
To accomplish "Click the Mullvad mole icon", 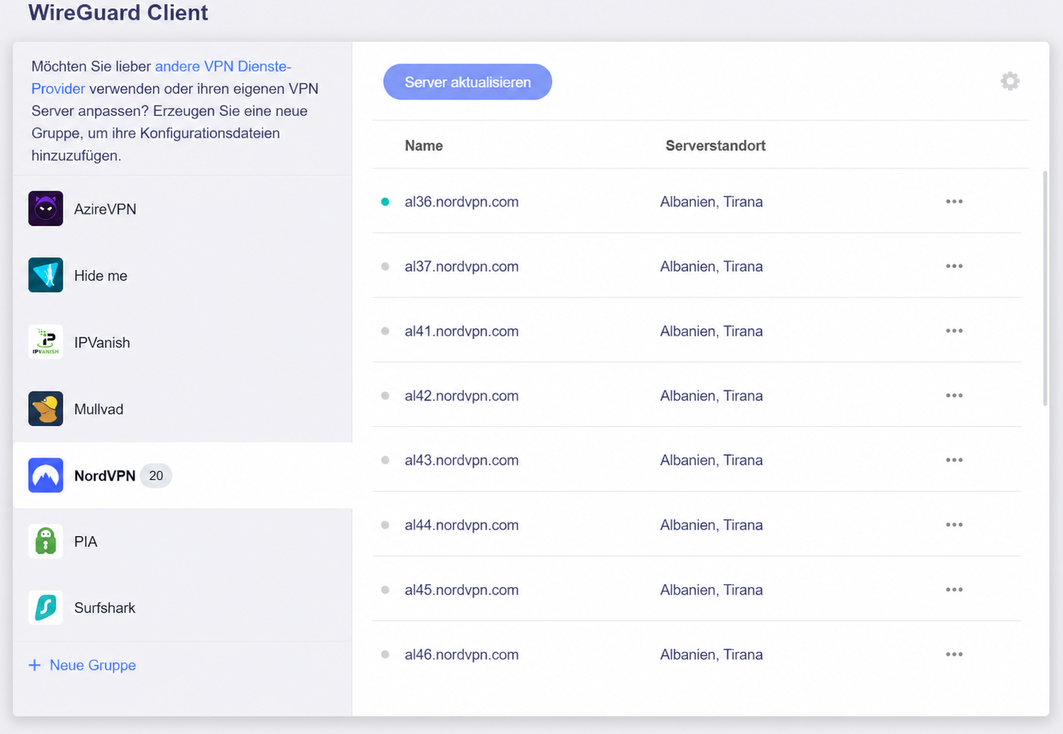I will pyautogui.click(x=45, y=408).
